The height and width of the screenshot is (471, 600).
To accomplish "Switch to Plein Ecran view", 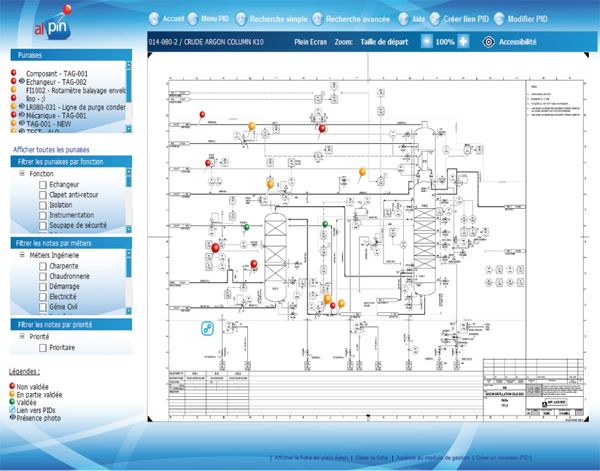I will tap(314, 43).
